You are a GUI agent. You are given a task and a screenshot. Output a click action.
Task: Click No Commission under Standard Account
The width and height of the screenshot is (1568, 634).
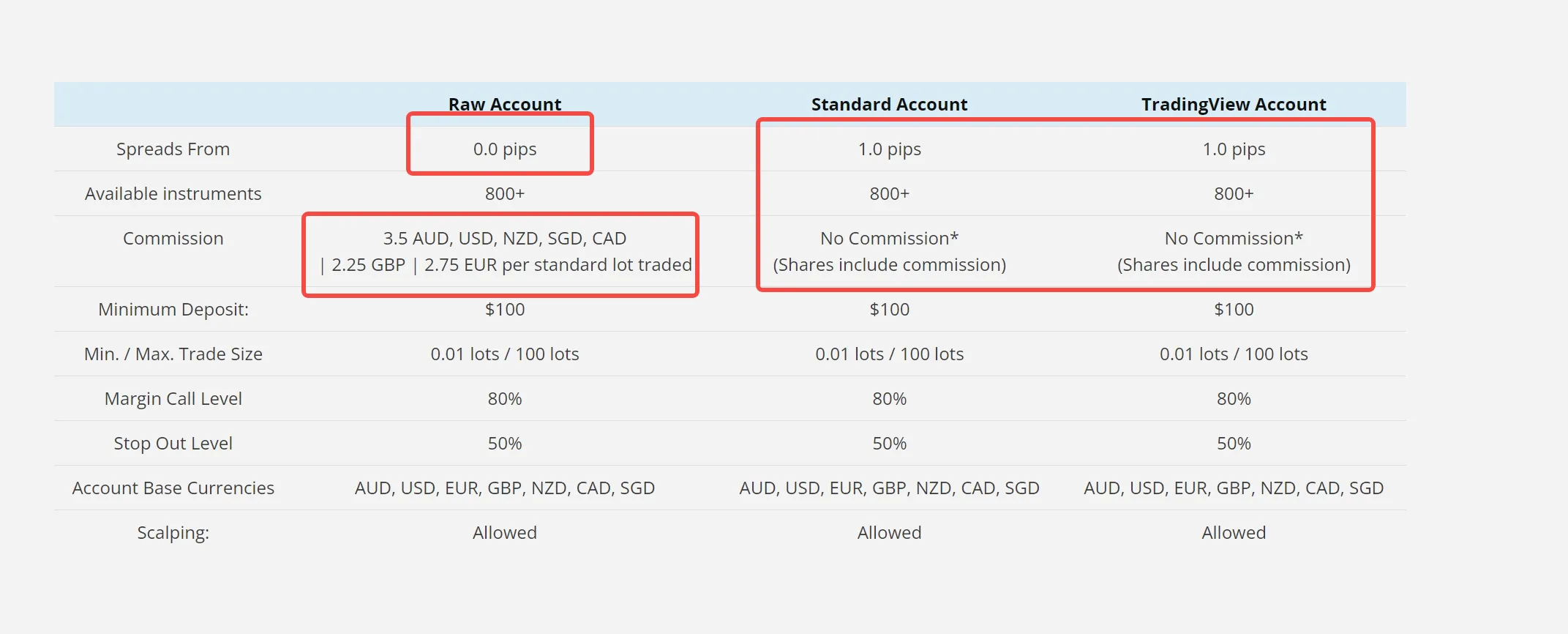[x=889, y=239]
